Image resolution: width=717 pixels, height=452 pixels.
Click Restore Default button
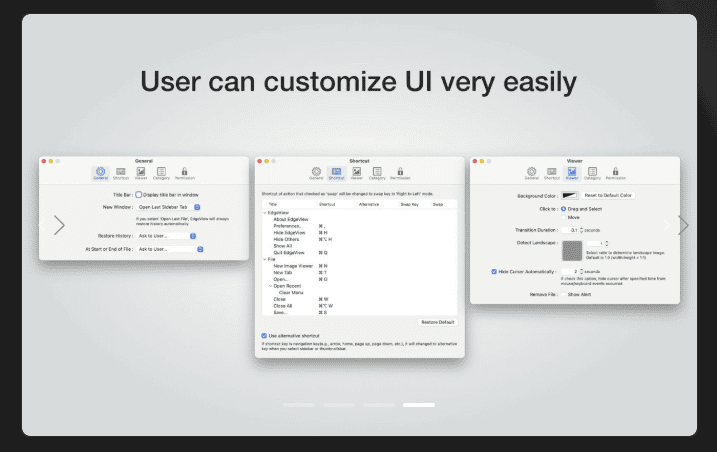coord(438,323)
